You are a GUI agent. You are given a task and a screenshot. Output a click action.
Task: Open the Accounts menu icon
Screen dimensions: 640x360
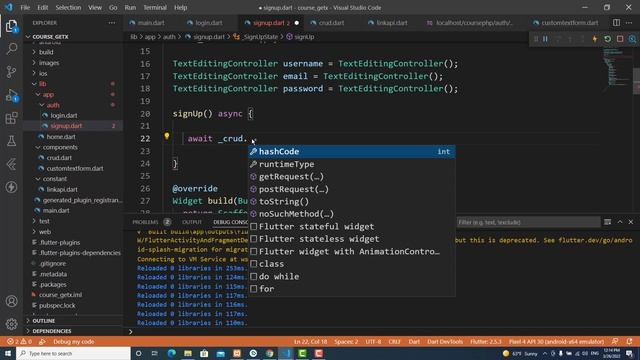(x=11, y=301)
